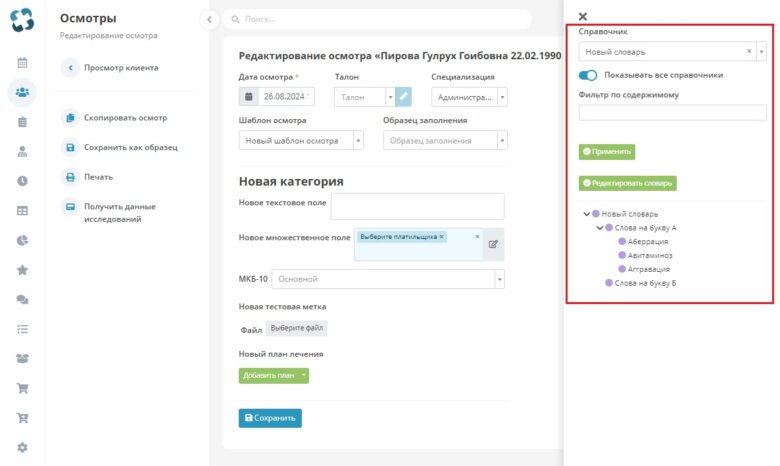Toggle 'Показывать все справочники' switch
The image size is (780, 466).
[x=587, y=75]
